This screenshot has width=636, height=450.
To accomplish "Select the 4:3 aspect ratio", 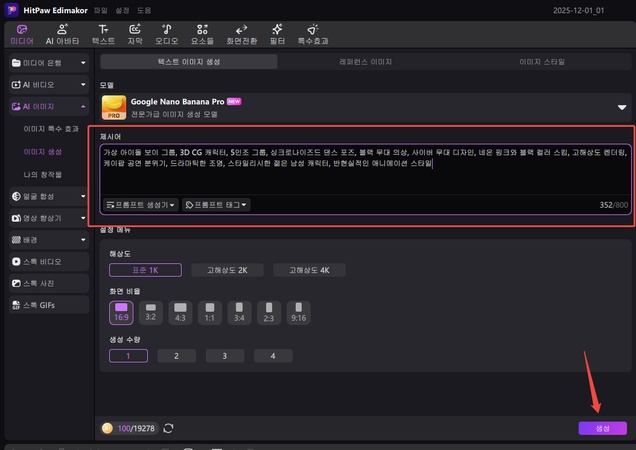I will coord(180,312).
